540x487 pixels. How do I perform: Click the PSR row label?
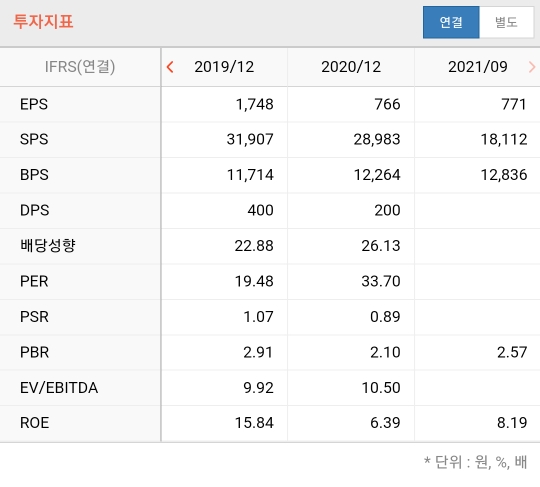[34, 317]
